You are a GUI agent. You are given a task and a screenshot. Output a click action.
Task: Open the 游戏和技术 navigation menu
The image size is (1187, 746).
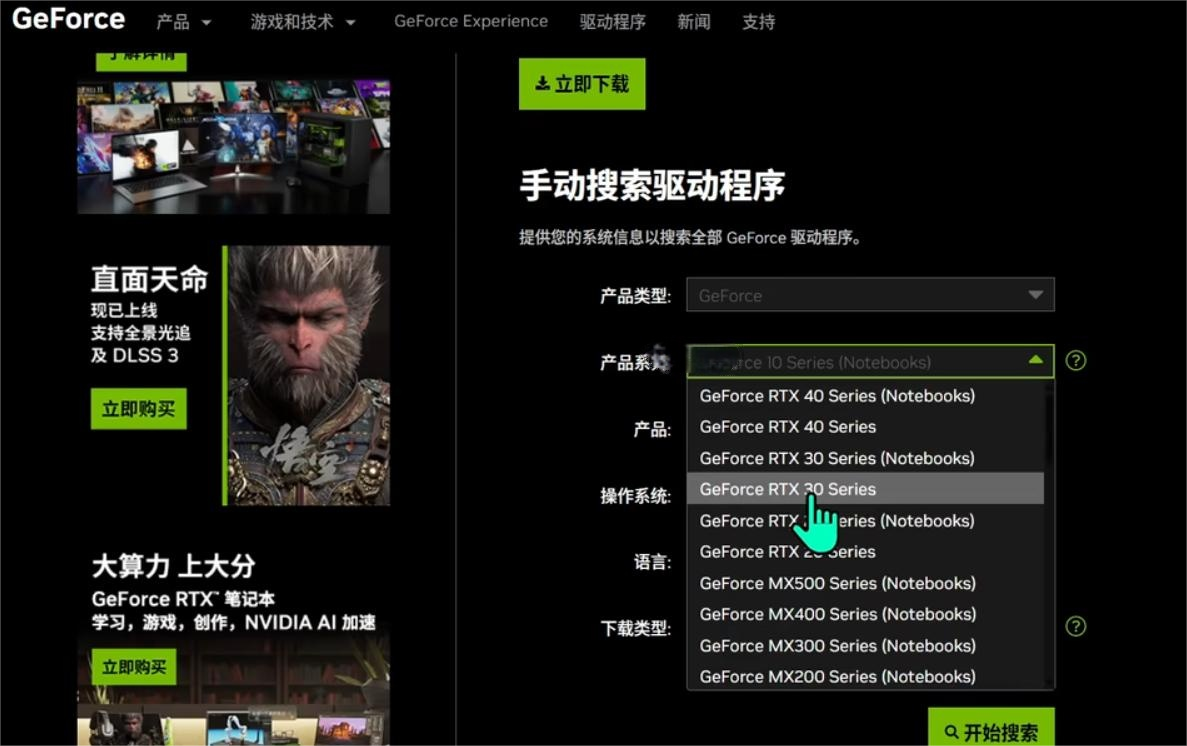[x=303, y=22]
